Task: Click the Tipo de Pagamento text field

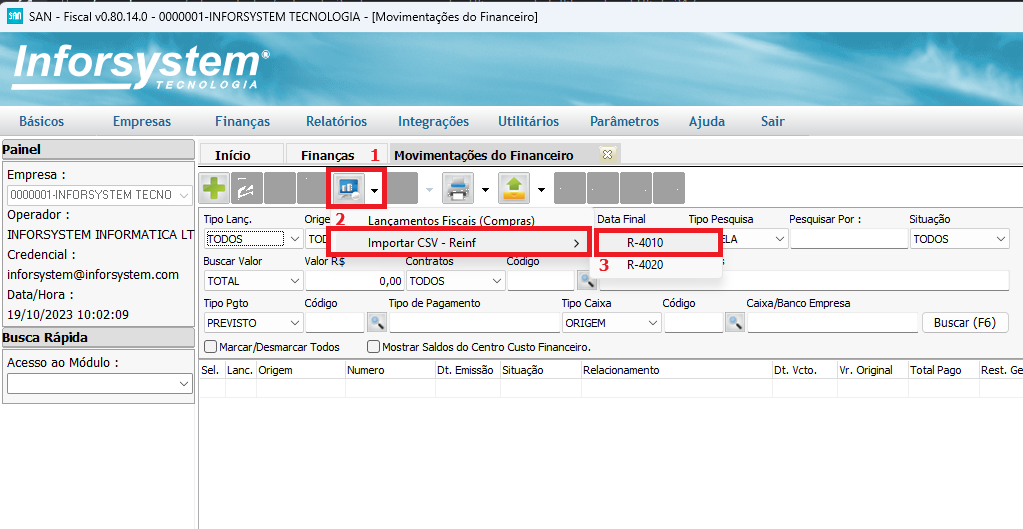Action: [474, 323]
